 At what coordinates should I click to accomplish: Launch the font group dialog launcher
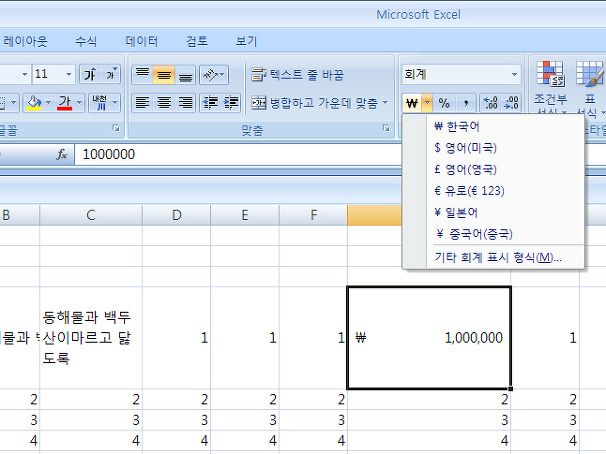pos(116,128)
